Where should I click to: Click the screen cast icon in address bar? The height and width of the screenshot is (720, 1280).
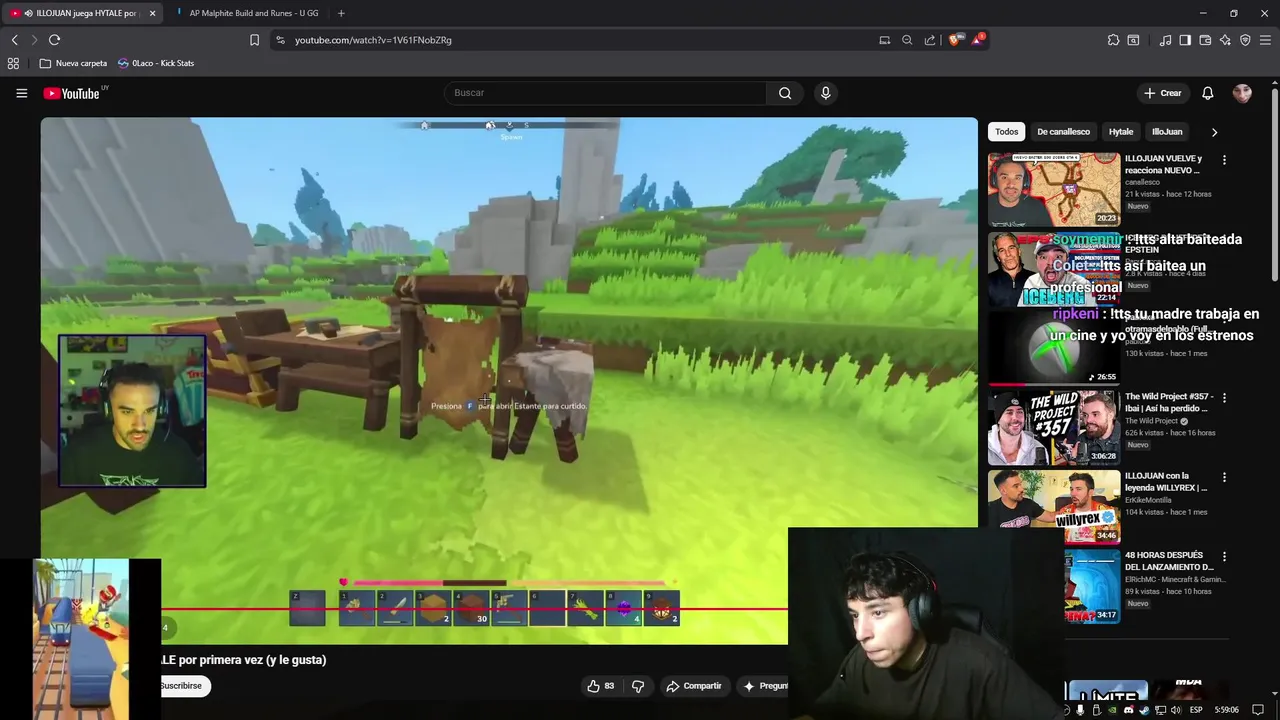(x=884, y=40)
